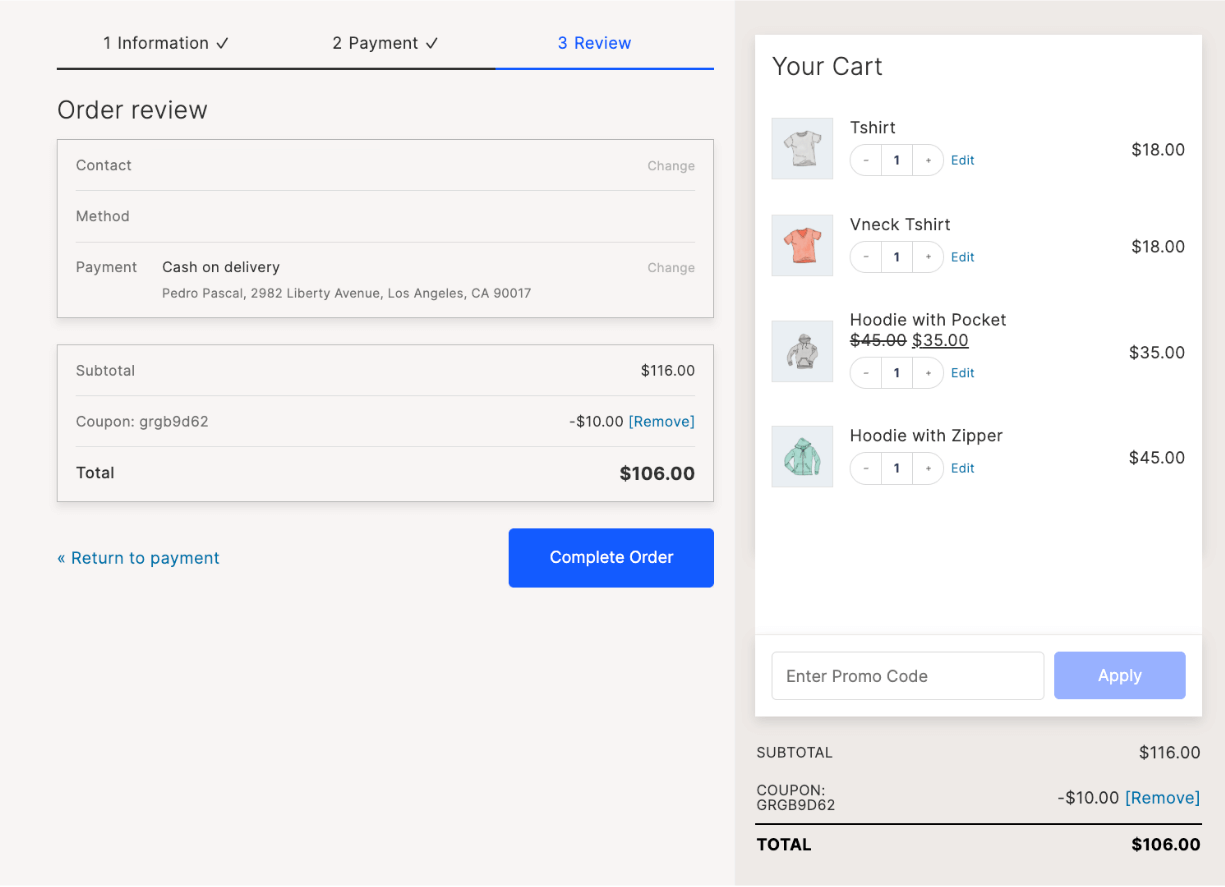The image size is (1225, 887).
Task: Click the Hoodie with Zipper quantity field
Action: [897, 468]
